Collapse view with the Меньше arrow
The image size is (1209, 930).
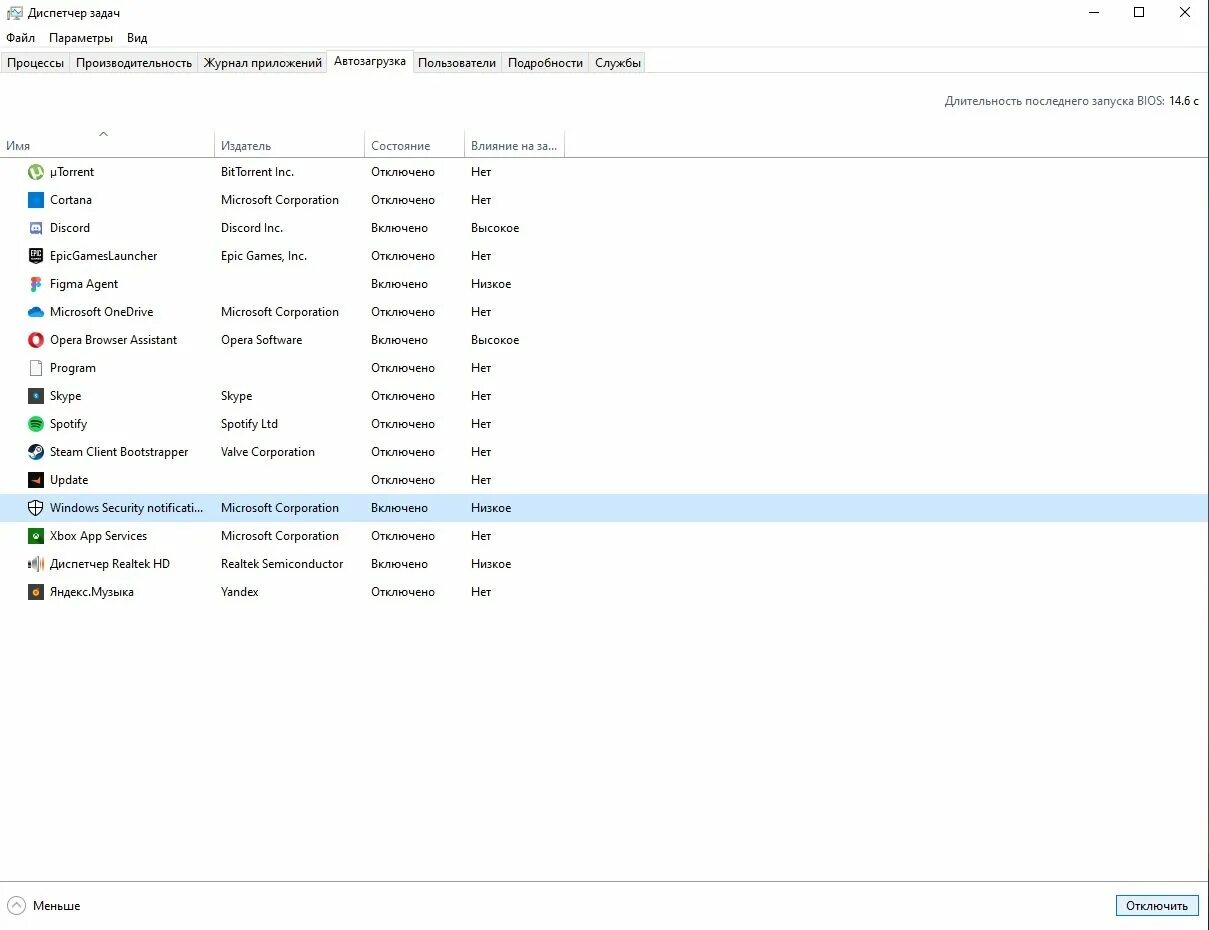click(16, 906)
